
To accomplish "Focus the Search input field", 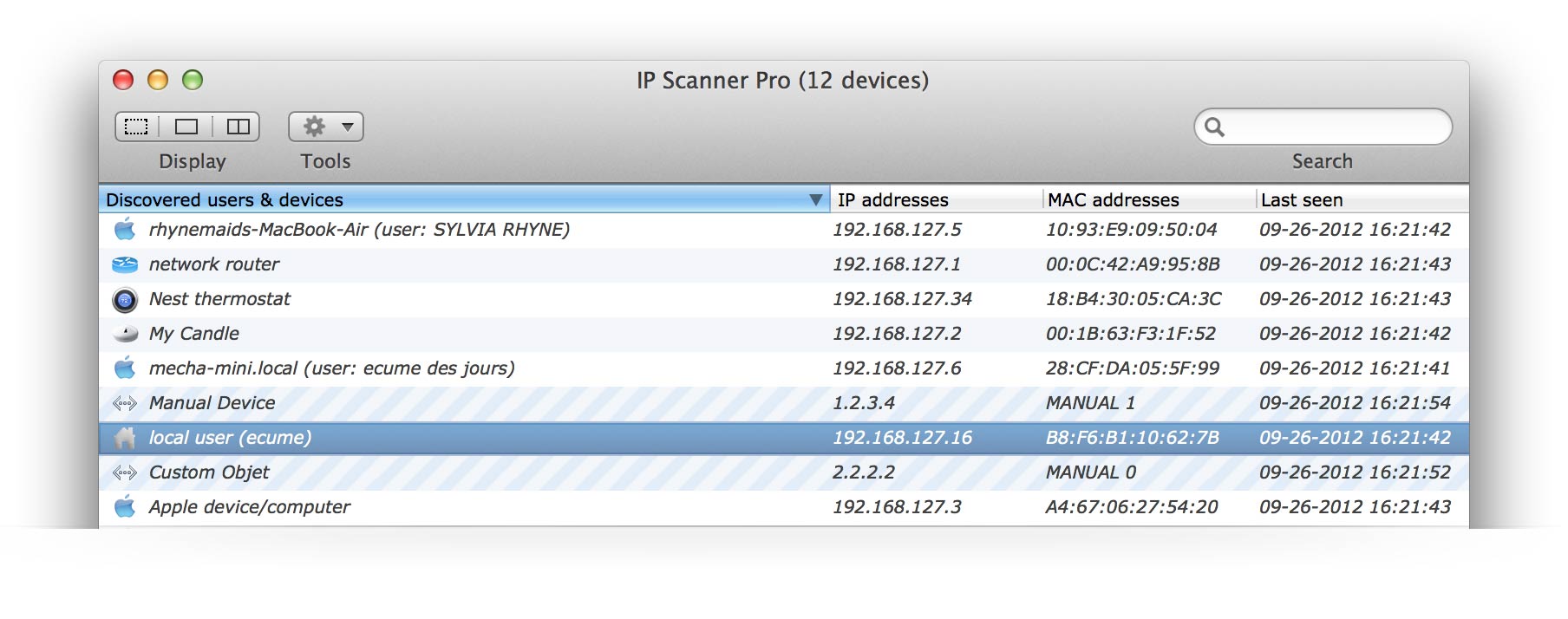I will click(x=1323, y=127).
